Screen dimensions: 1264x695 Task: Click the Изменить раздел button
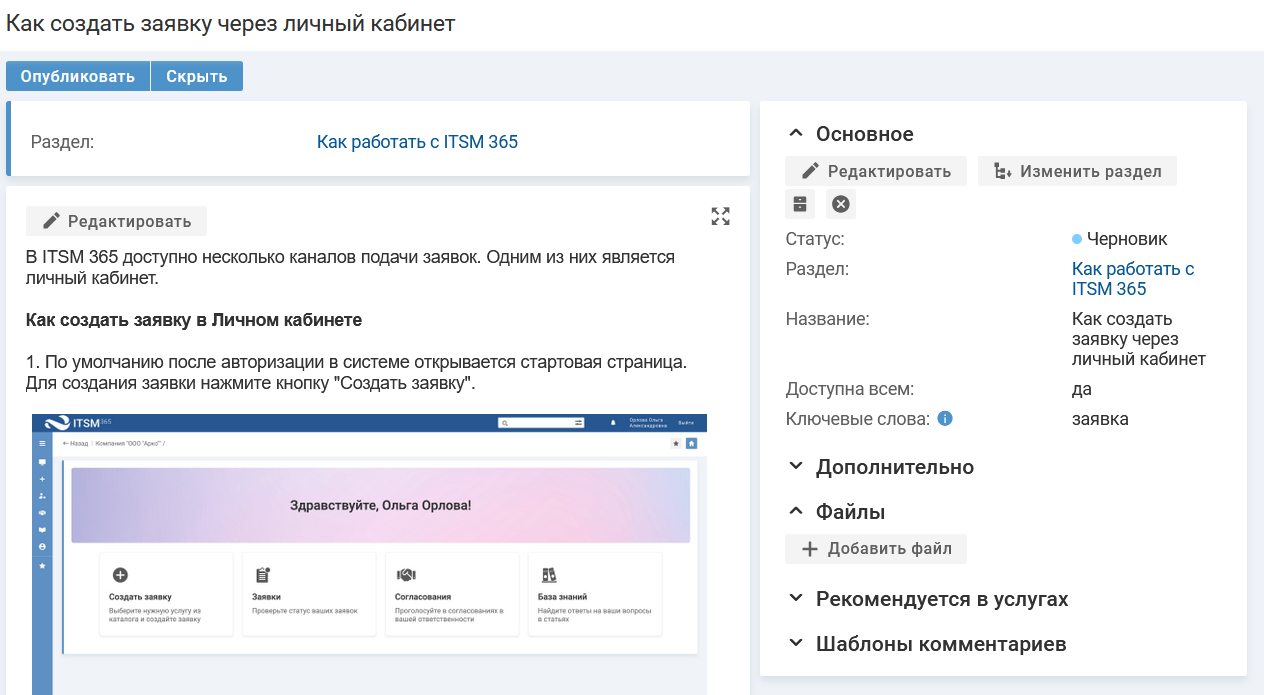click(1077, 171)
